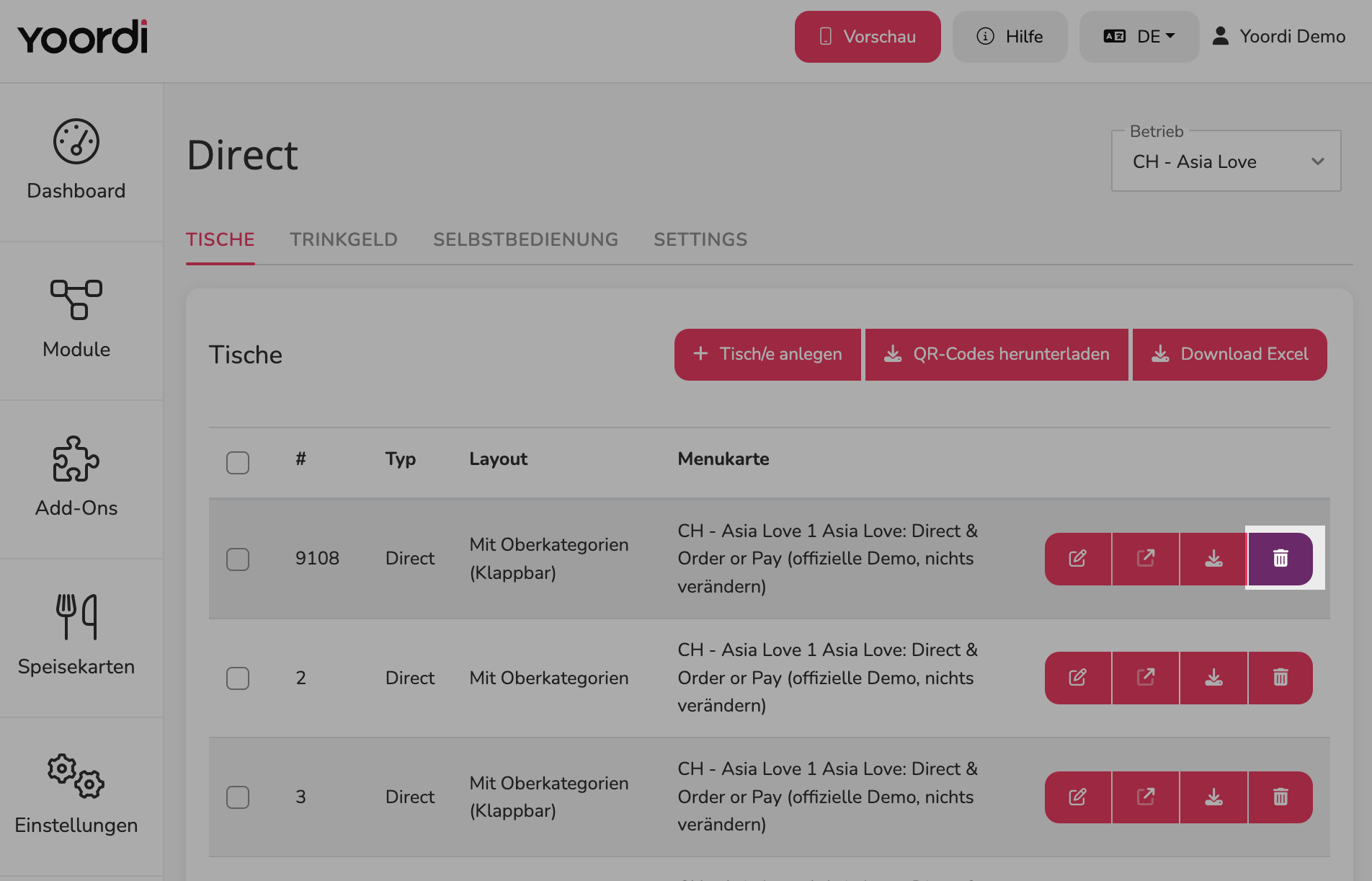This screenshot has height=881, width=1372.
Task: Switch to the TRINKGELD tab
Action: [x=344, y=240]
